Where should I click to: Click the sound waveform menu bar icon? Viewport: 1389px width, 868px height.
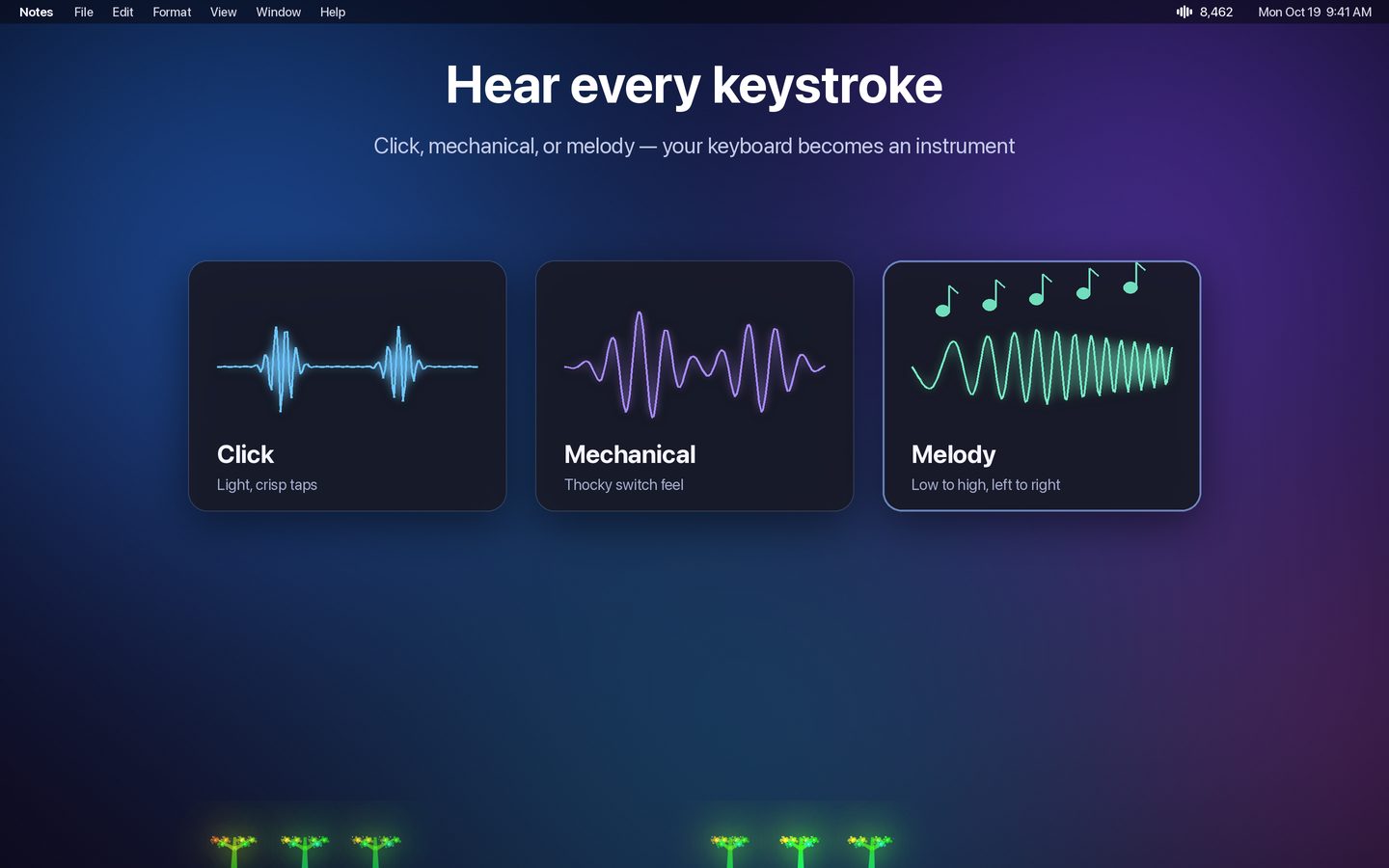[x=1185, y=12]
